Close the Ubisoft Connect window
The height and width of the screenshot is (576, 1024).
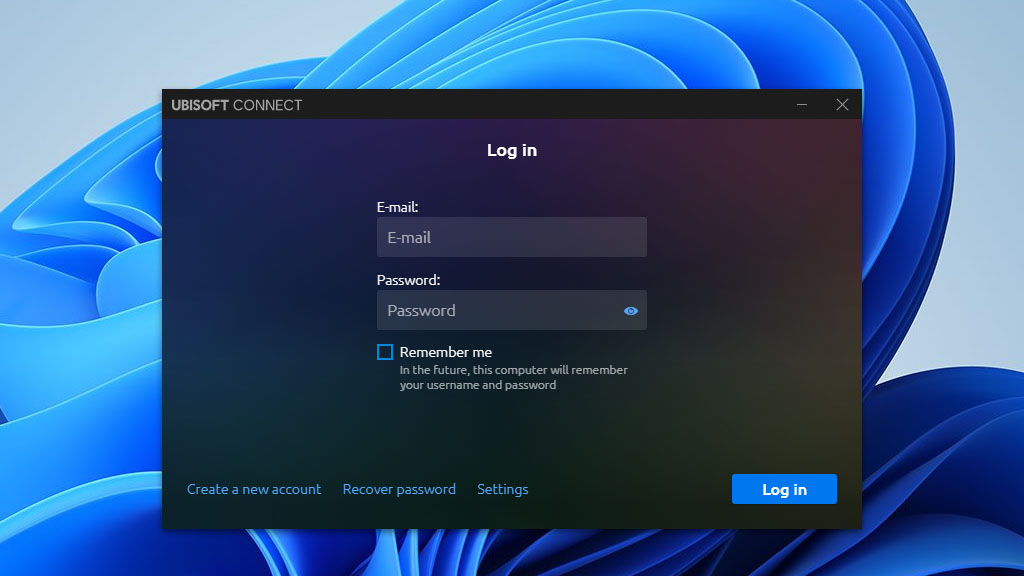point(842,104)
